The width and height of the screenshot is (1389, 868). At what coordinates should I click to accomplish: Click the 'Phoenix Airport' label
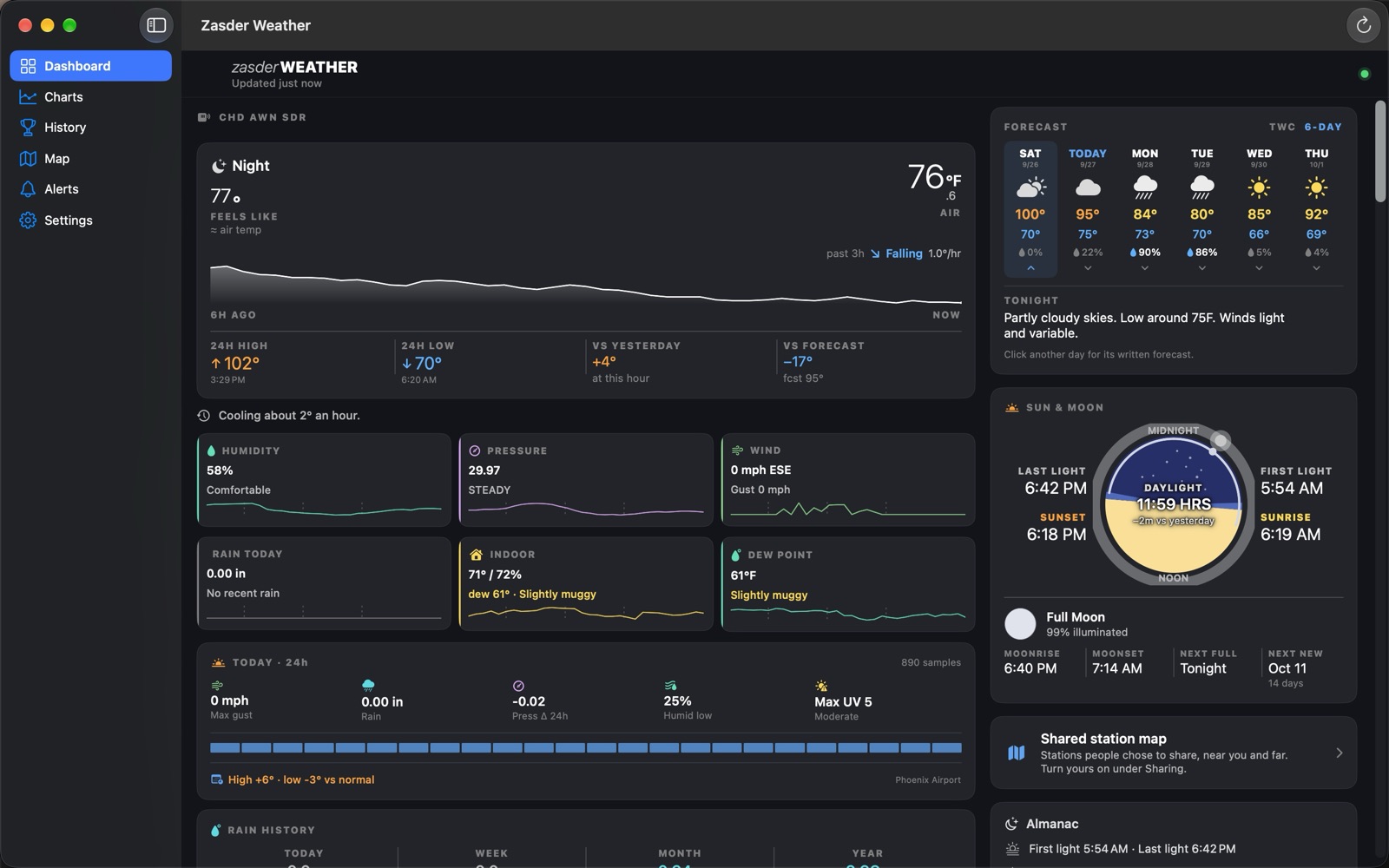coord(928,780)
